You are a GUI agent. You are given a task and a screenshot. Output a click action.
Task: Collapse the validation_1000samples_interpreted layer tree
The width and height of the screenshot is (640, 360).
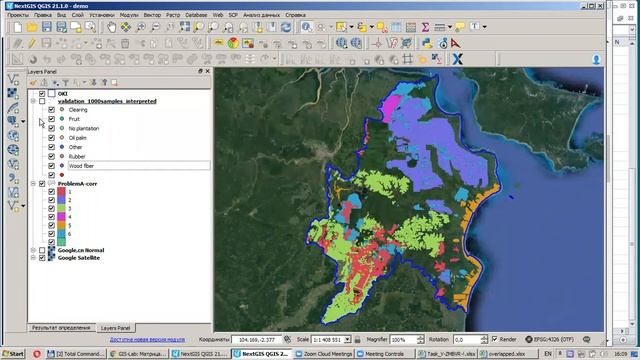pyautogui.click(x=33, y=101)
